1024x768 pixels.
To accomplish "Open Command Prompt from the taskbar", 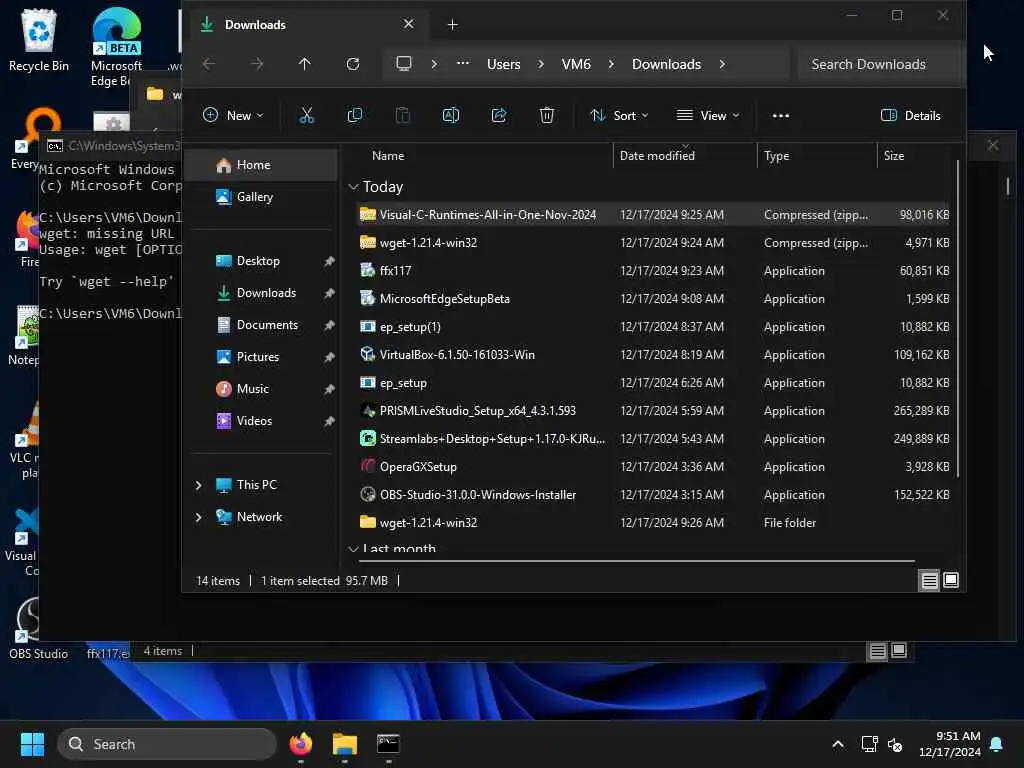I will [x=388, y=744].
